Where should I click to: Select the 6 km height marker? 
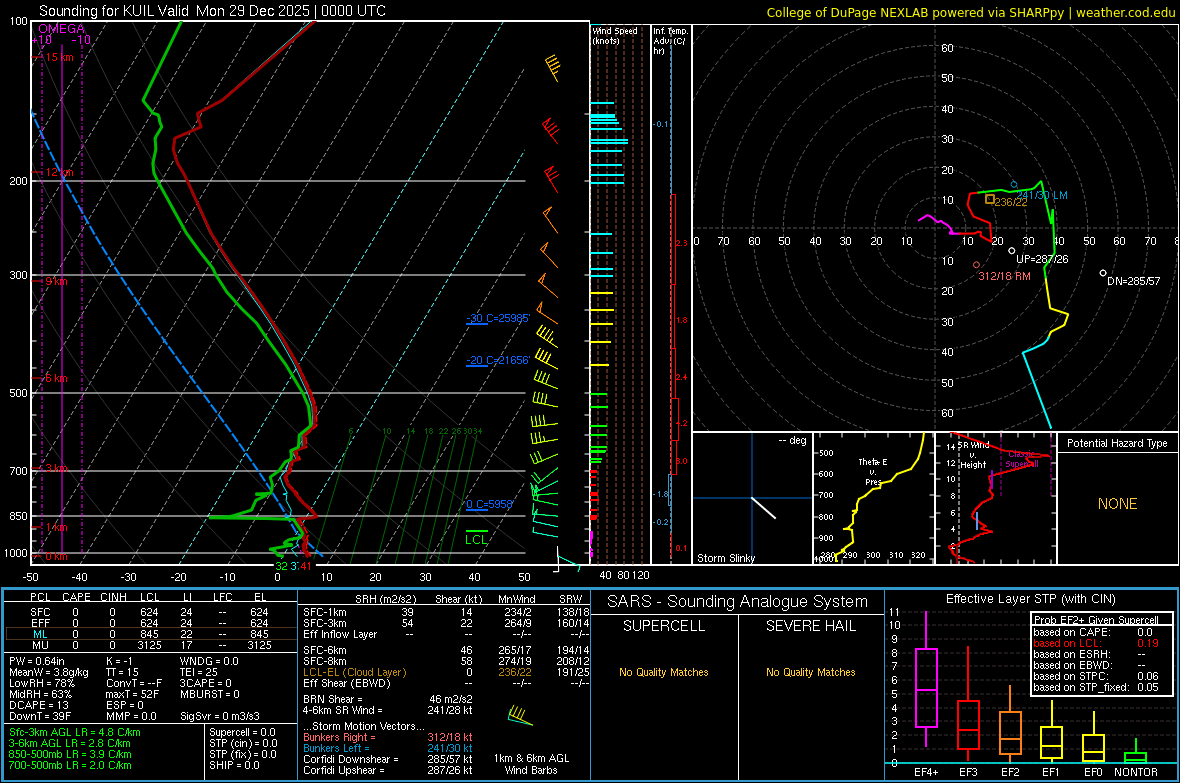point(56,378)
